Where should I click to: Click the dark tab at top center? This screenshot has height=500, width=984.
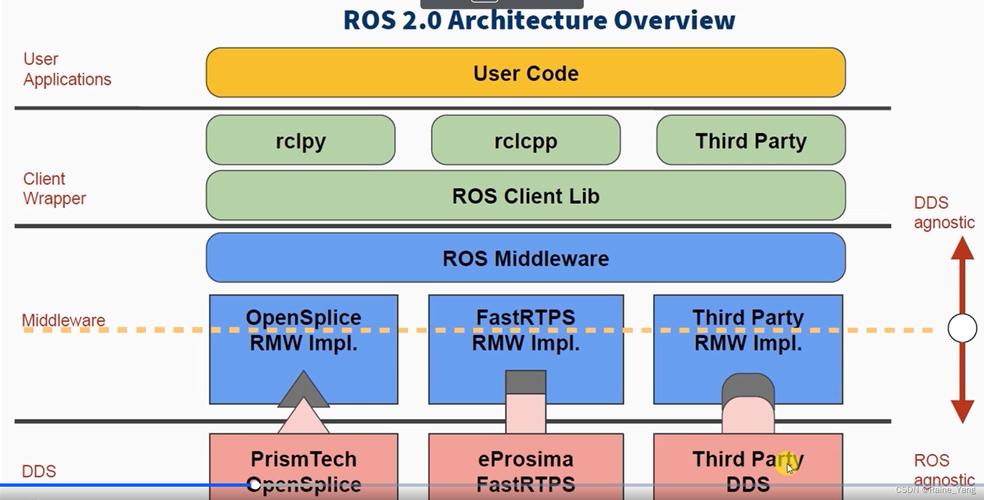click(502, 4)
